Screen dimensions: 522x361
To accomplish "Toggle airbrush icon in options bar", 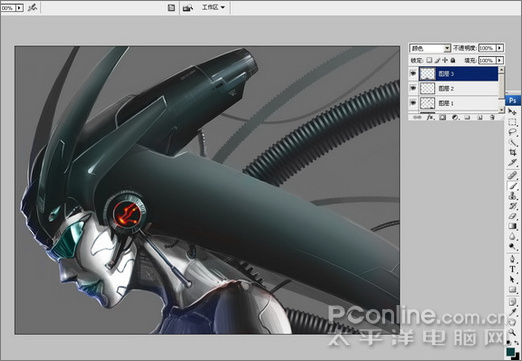I will click(32, 7).
